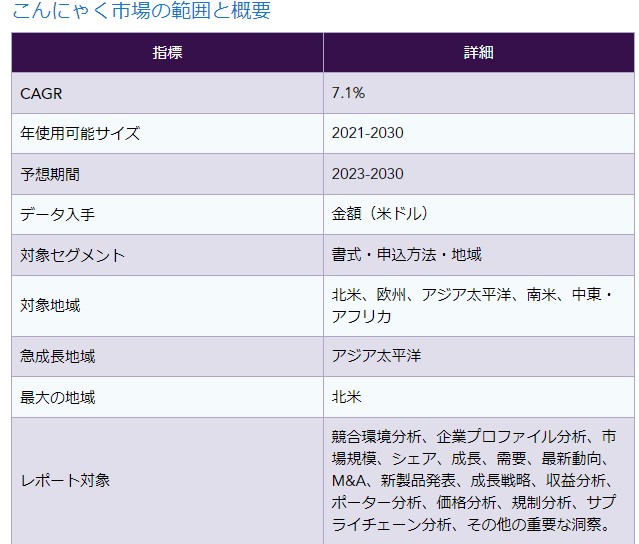Select the 急成長地域 label cell
This screenshot has height=544, width=639.
57,357
